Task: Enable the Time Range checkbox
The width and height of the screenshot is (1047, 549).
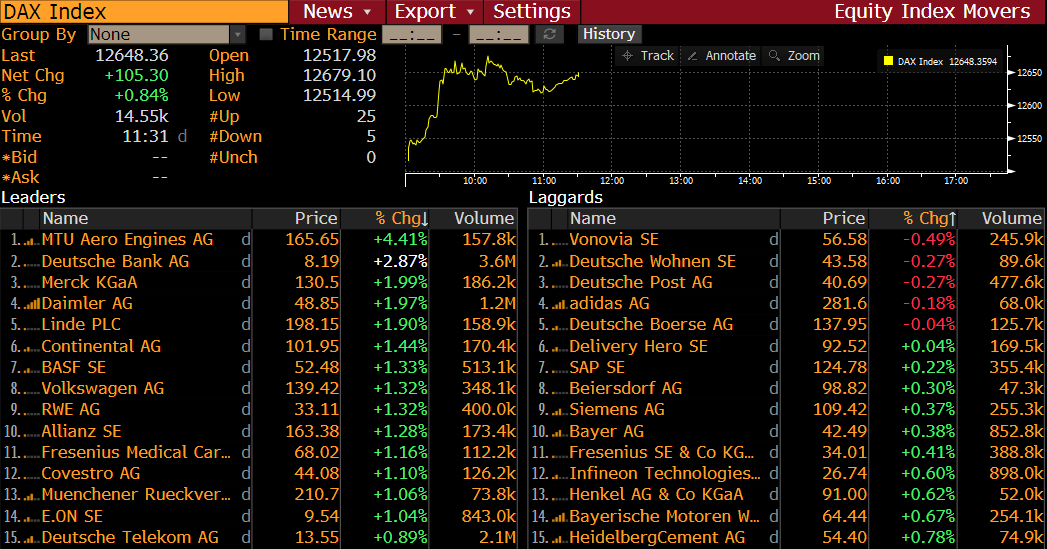Action: point(266,35)
